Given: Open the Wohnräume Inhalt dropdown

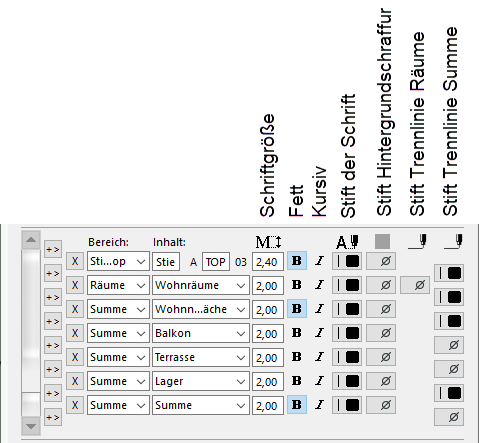Looking at the screenshot, I should click(x=201, y=286).
